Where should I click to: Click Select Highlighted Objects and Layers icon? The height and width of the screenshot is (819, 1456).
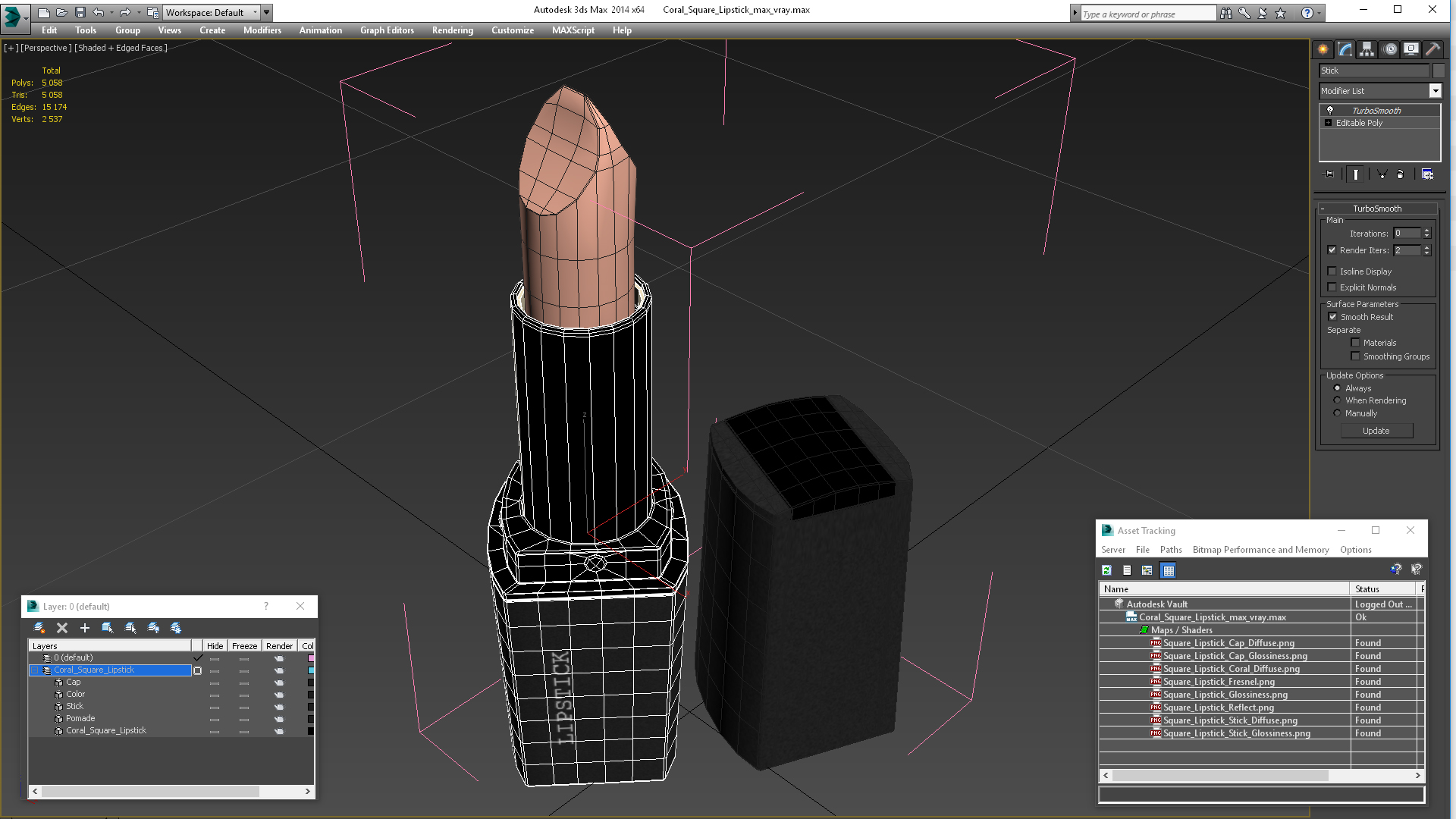coord(108,628)
